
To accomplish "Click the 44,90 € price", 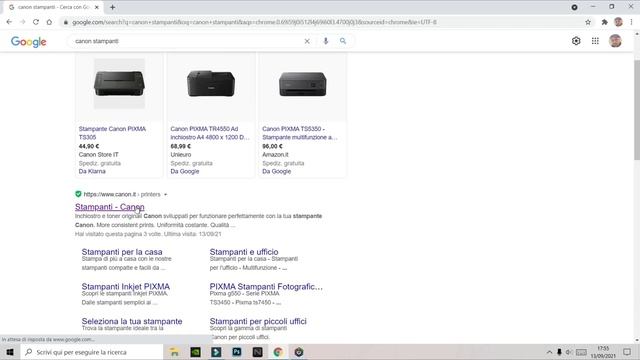I will [x=89, y=146].
